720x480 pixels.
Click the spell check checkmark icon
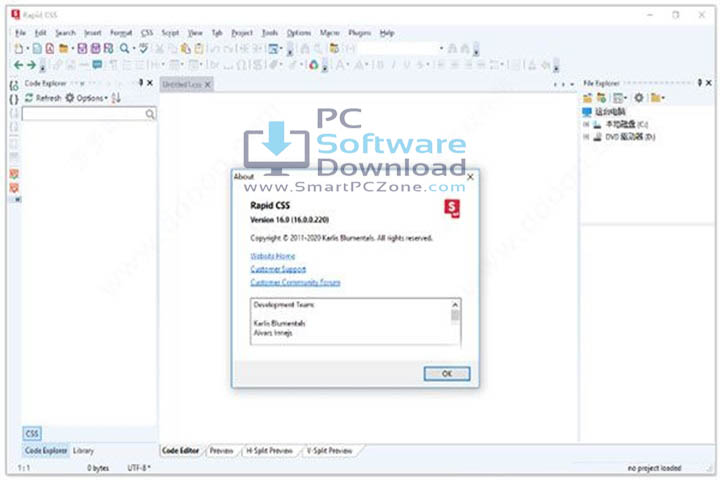(144, 48)
